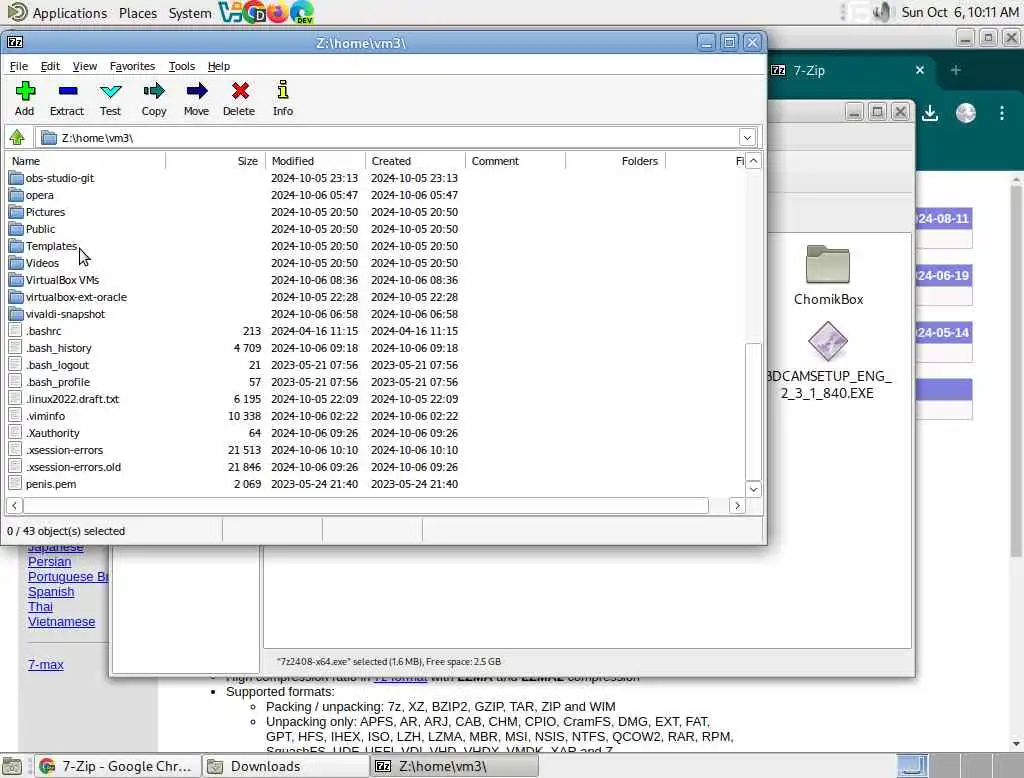Screen dimensions: 1024x778
Task: Close the 7-Zip Chrome tab
Action: [x=920, y=70]
